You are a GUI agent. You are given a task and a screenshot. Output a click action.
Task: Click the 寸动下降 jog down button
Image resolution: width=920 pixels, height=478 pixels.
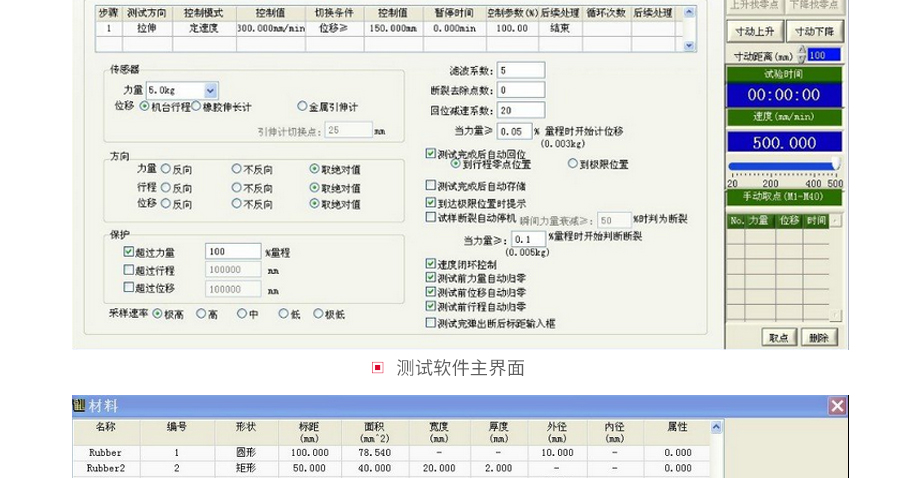coord(814,31)
